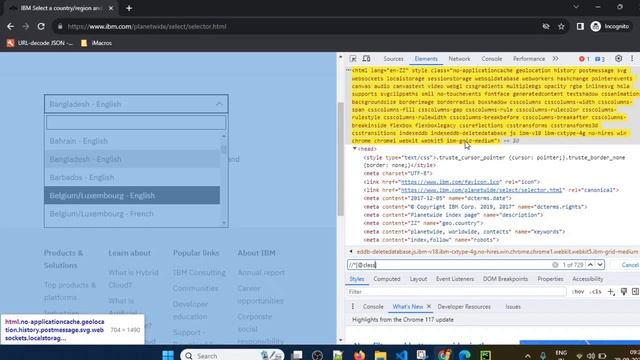Switch to the Sources tab
This screenshot has width=640, height=360.
(x=393, y=59)
